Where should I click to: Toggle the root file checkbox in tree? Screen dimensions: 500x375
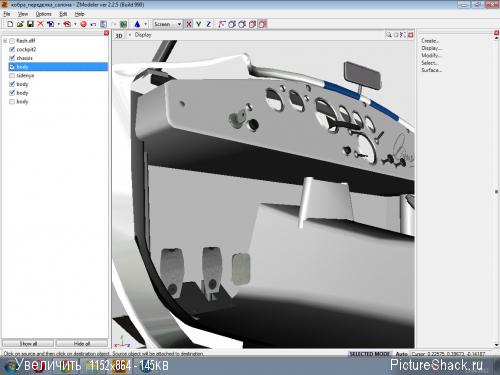[x=12, y=41]
